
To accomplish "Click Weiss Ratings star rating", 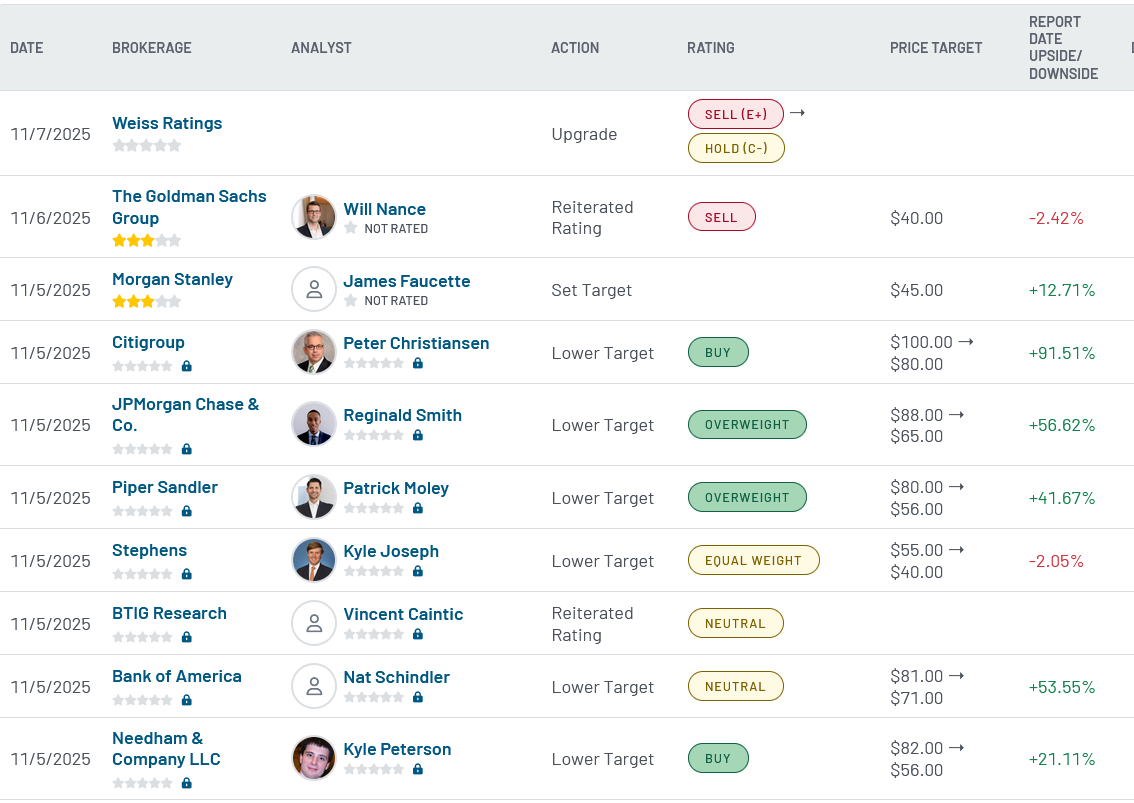I will tap(147, 145).
